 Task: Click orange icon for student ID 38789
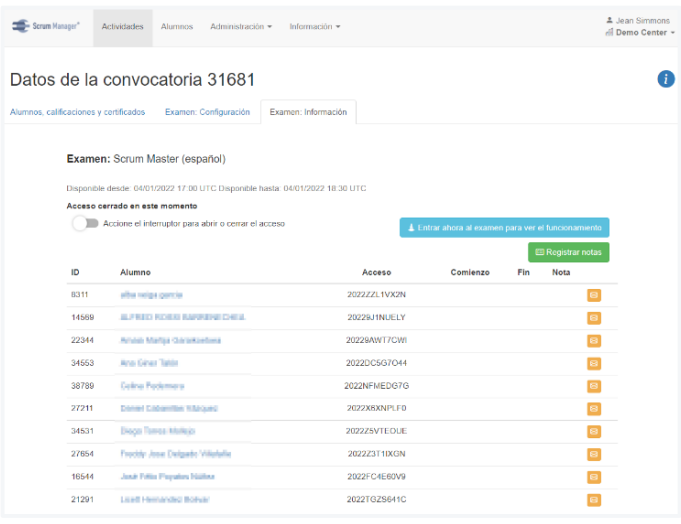(x=593, y=386)
